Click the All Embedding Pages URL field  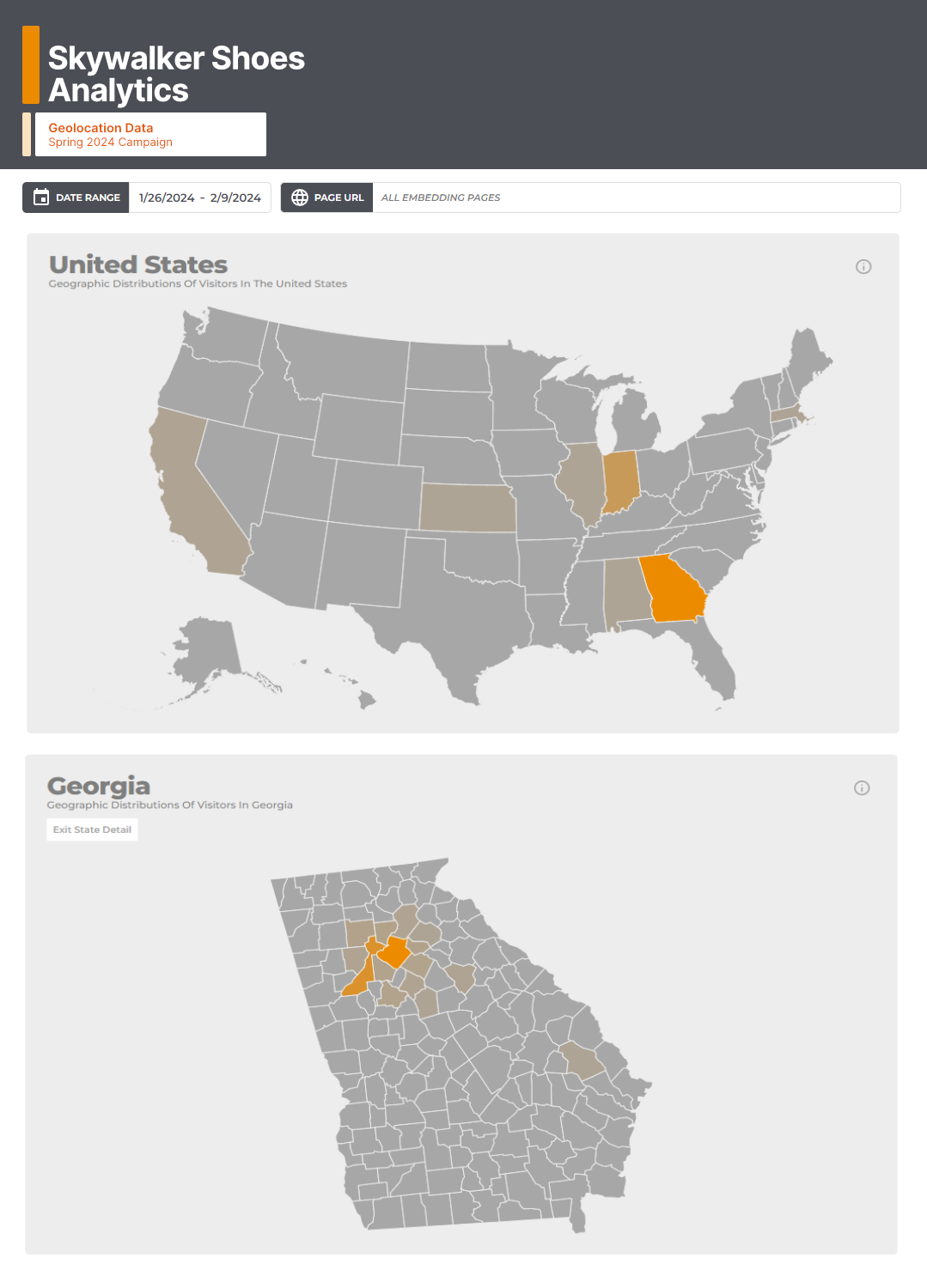tap(636, 197)
